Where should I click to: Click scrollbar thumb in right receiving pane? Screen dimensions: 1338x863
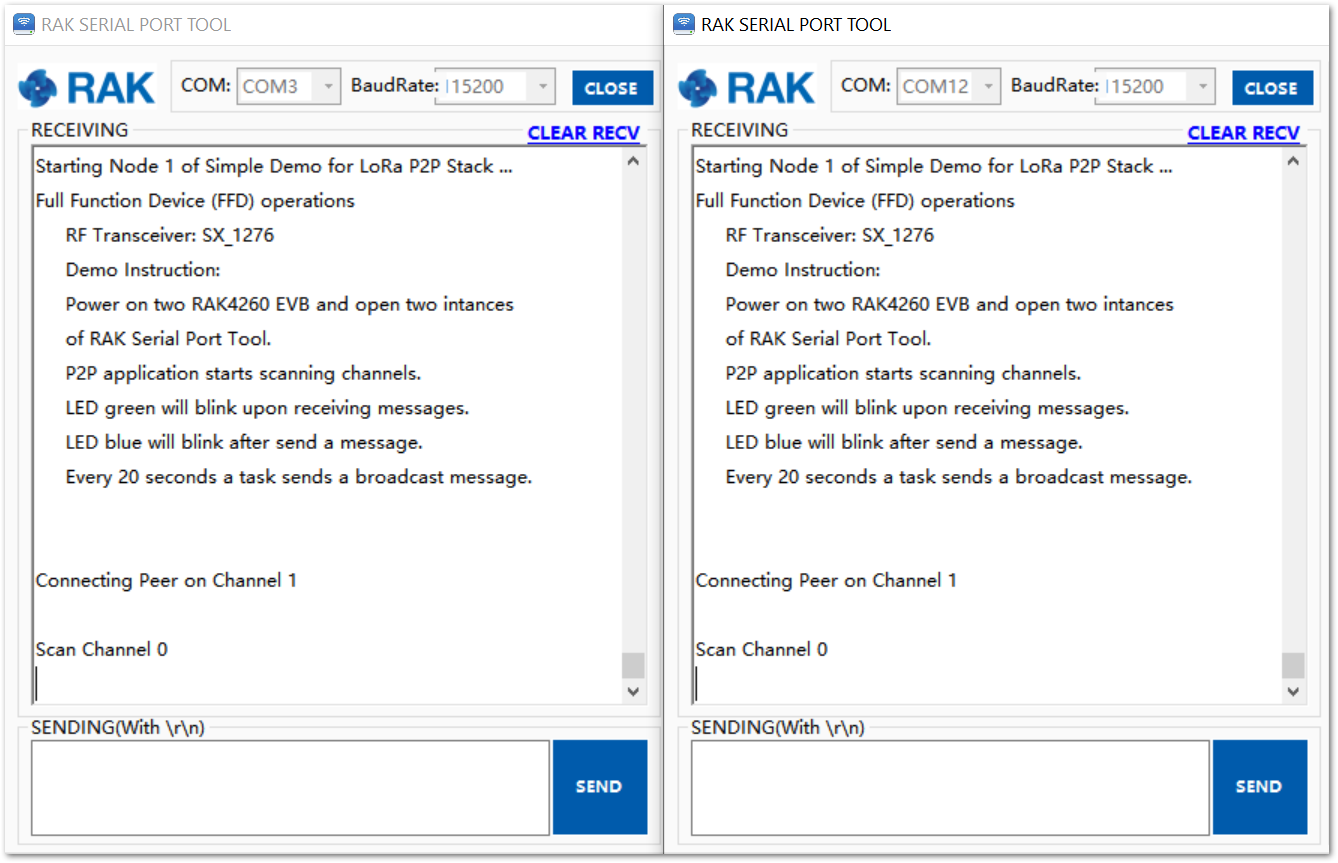[x=1293, y=666]
